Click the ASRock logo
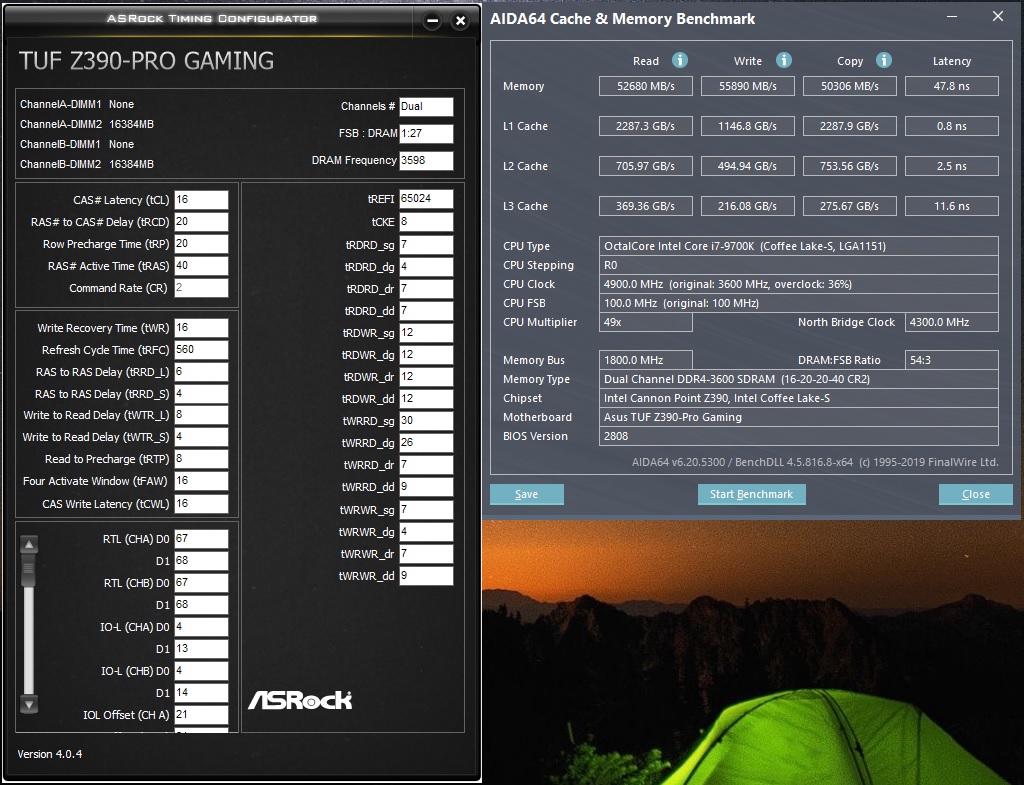This screenshot has height=785, width=1024. [x=300, y=699]
